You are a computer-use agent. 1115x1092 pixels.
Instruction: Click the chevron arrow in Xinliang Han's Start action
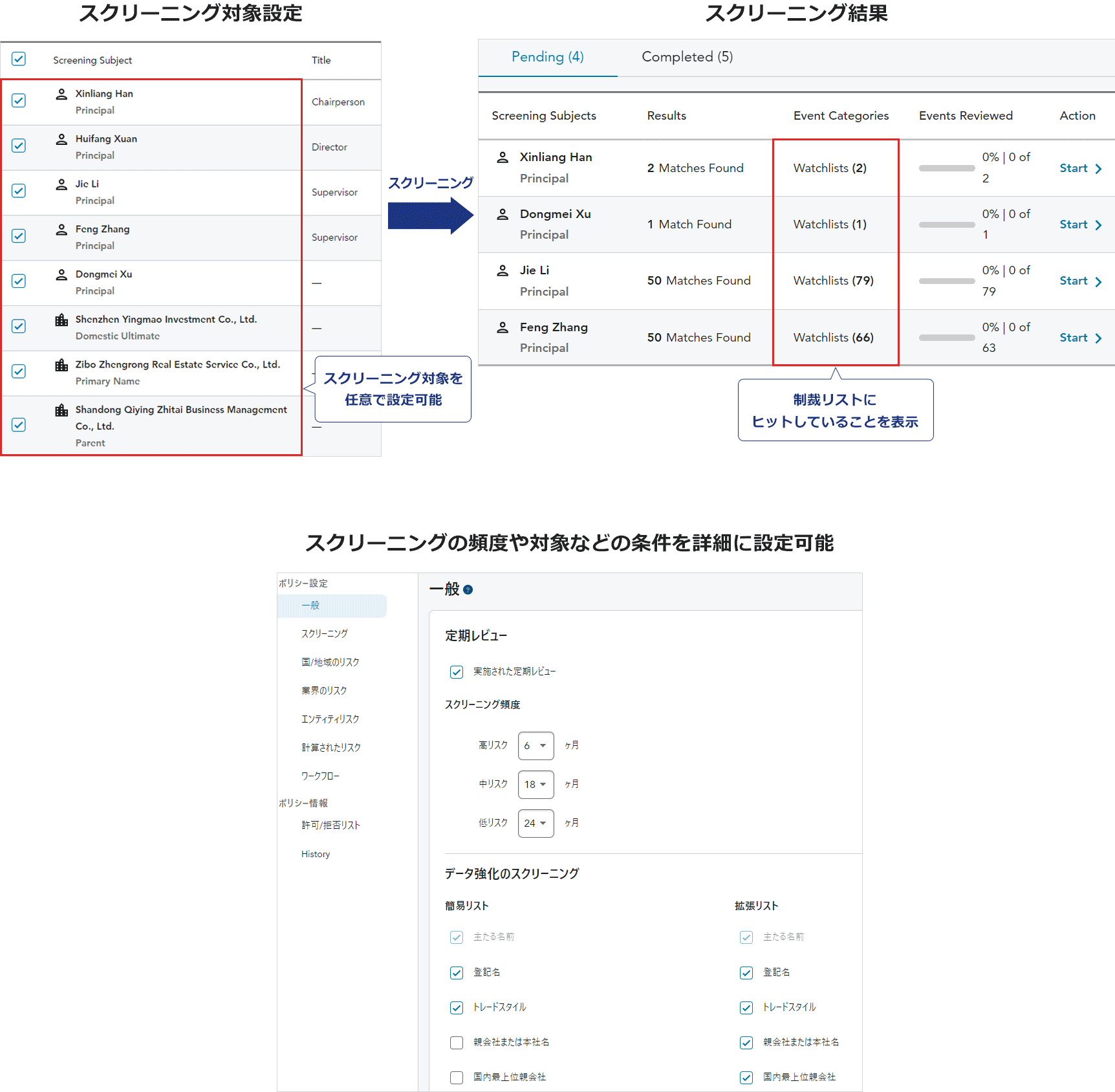[x=1098, y=169]
